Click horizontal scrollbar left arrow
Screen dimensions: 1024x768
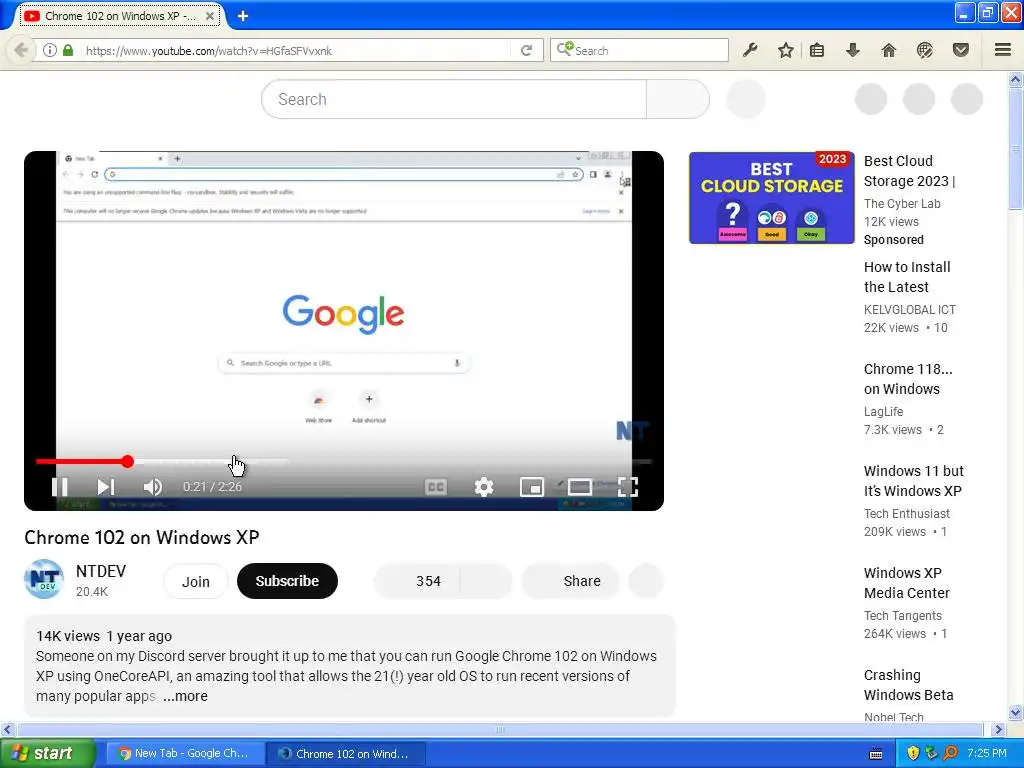(7, 729)
